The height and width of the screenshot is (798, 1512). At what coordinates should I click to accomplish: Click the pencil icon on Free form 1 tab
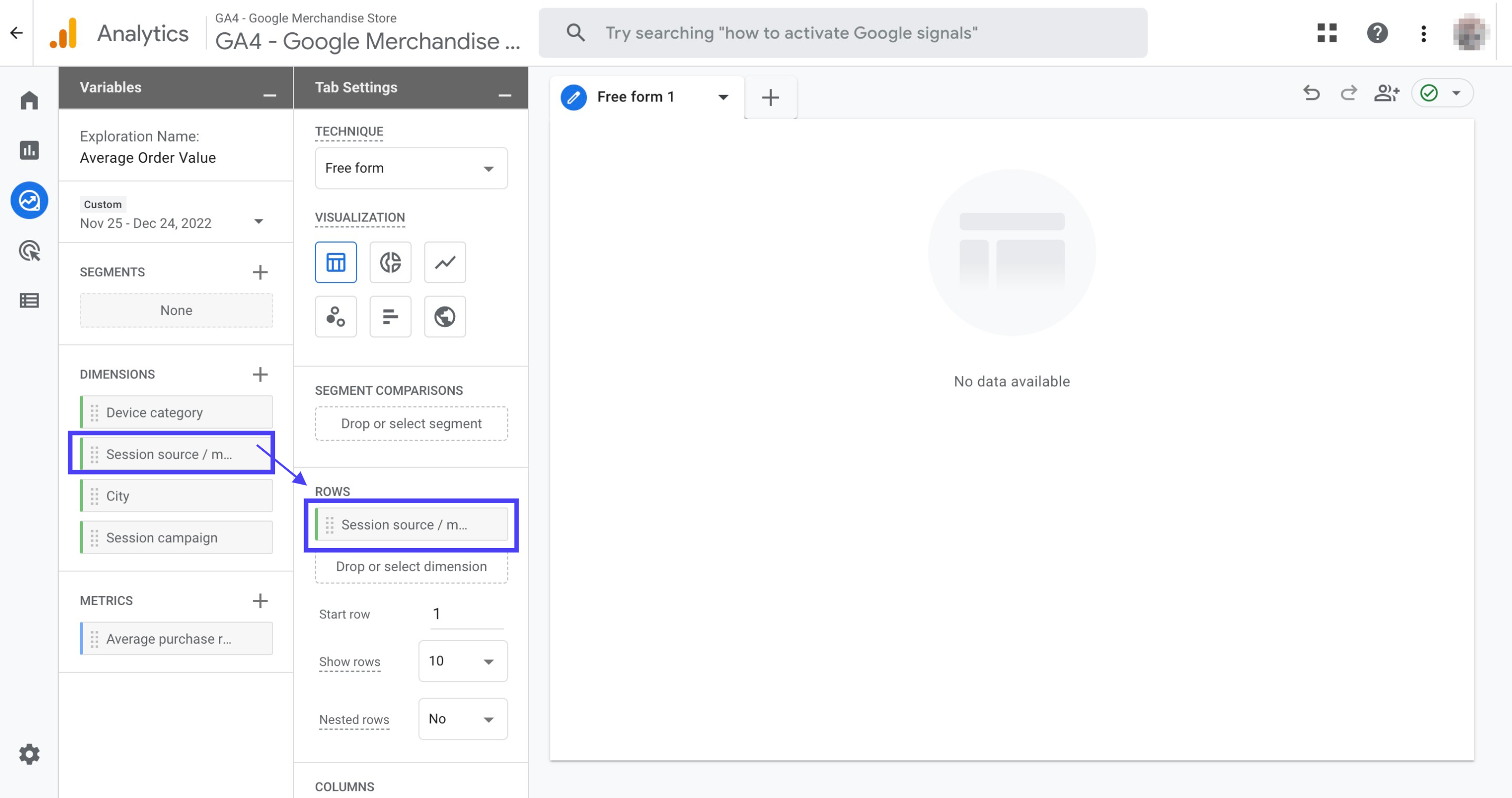click(x=574, y=97)
